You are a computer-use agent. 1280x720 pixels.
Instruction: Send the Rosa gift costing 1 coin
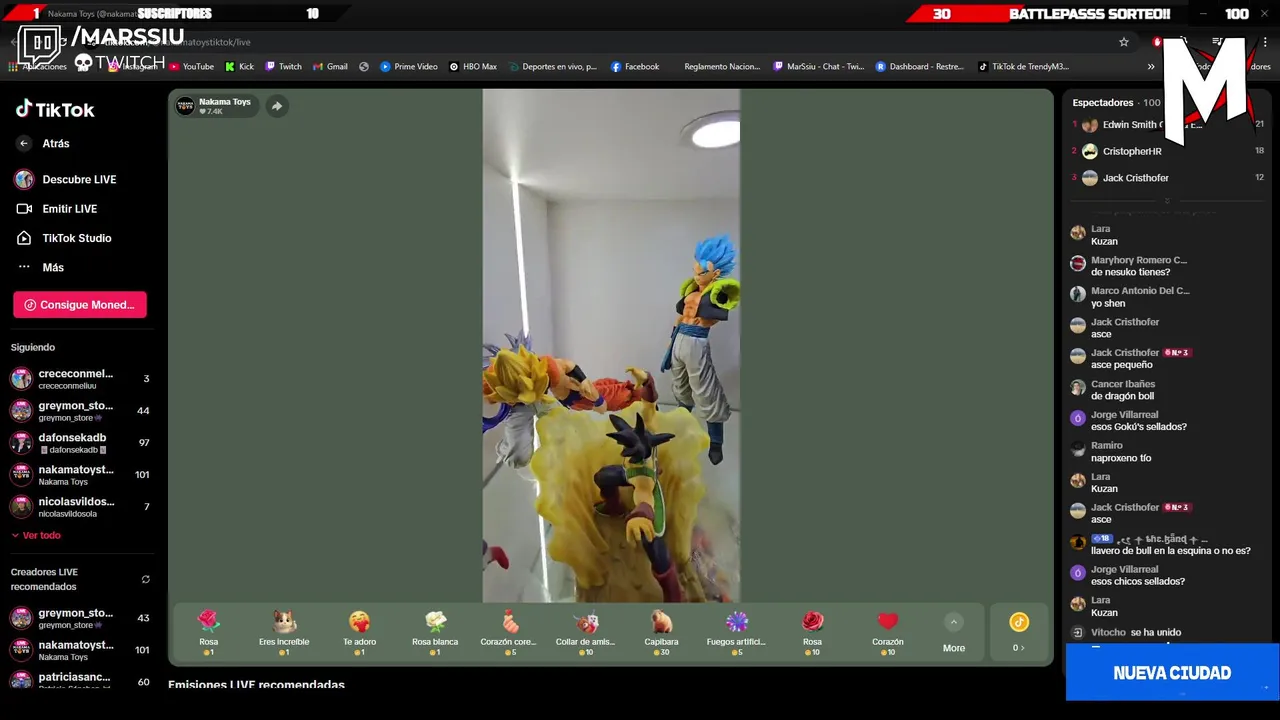(x=208, y=633)
